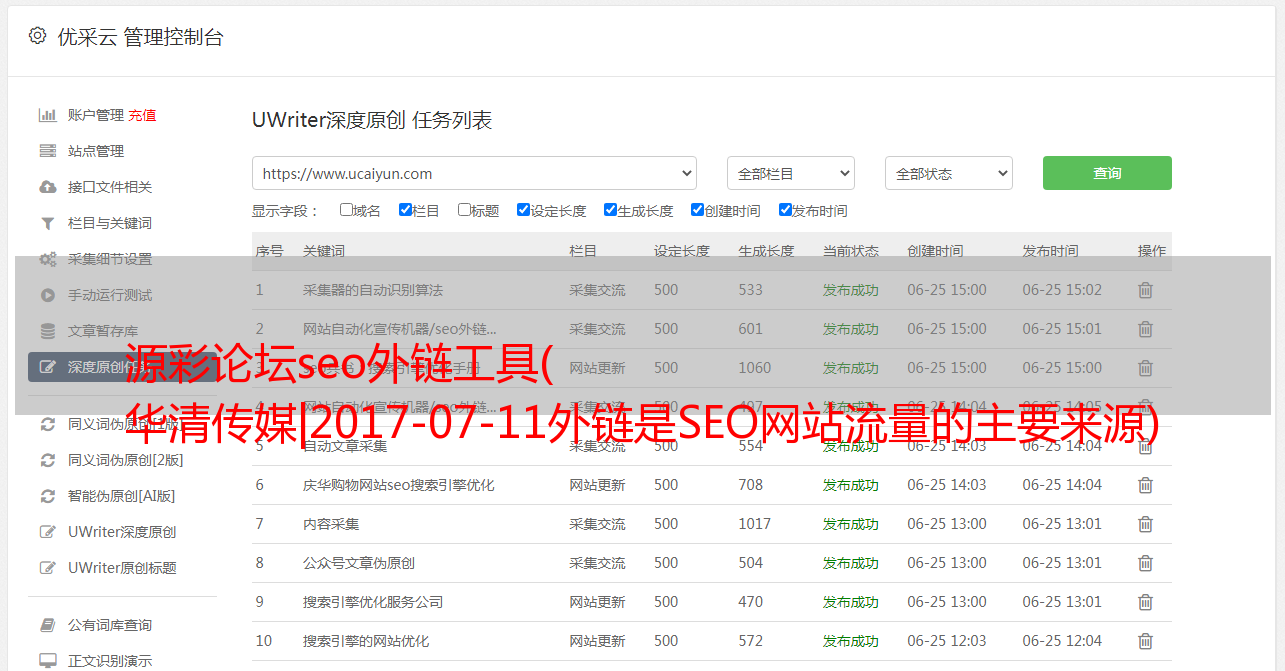This screenshot has width=1285, height=671.
Task: Click keyword 内容采集
Action: click(331, 524)
